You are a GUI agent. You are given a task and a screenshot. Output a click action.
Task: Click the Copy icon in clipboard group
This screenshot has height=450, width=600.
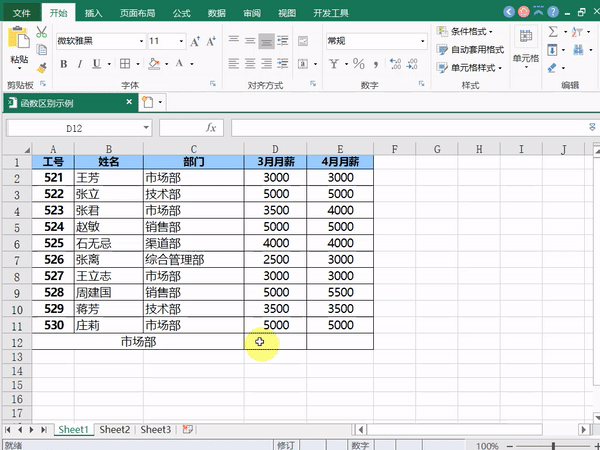point(41,50)
